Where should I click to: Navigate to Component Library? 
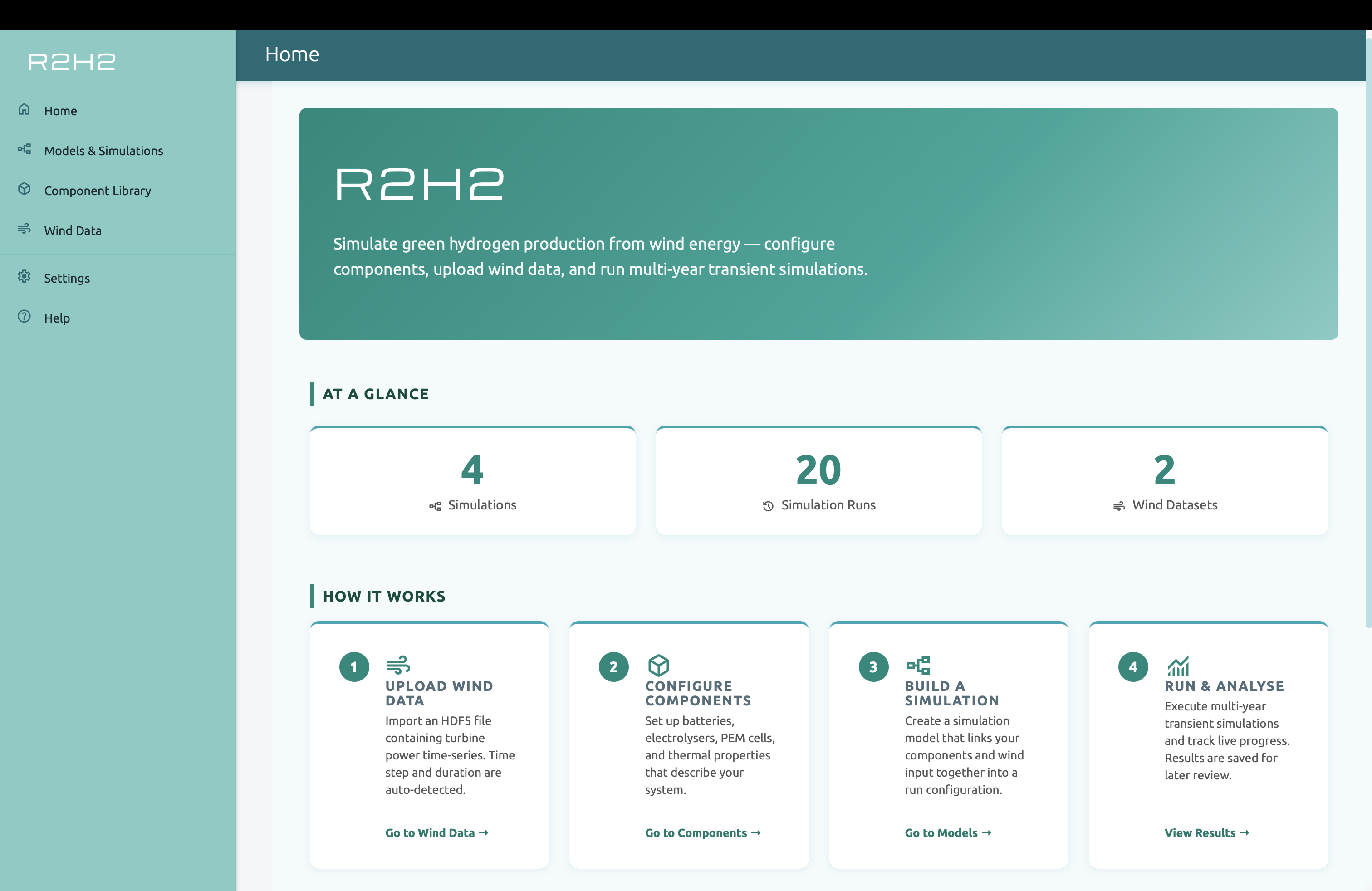coord(118,190)
